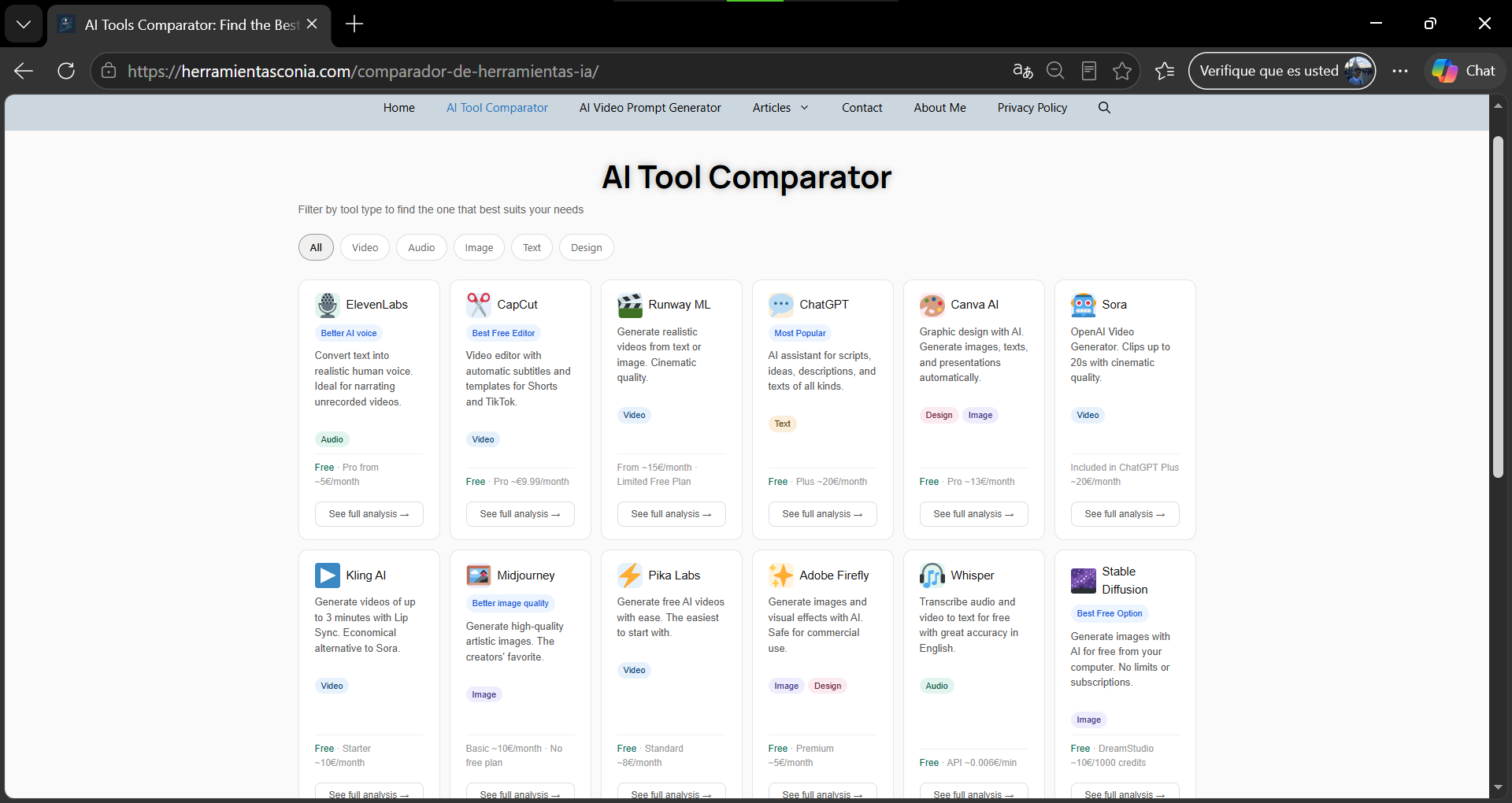Open About Me page

940,108
